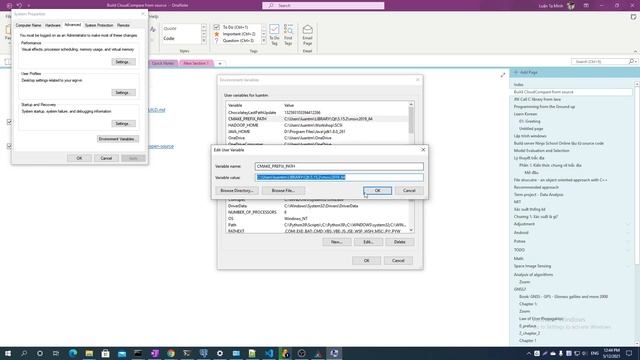Screen dimensions: 640x360
Task: Open Google Chrome from the taskbar
Action: tap(171, 353)
